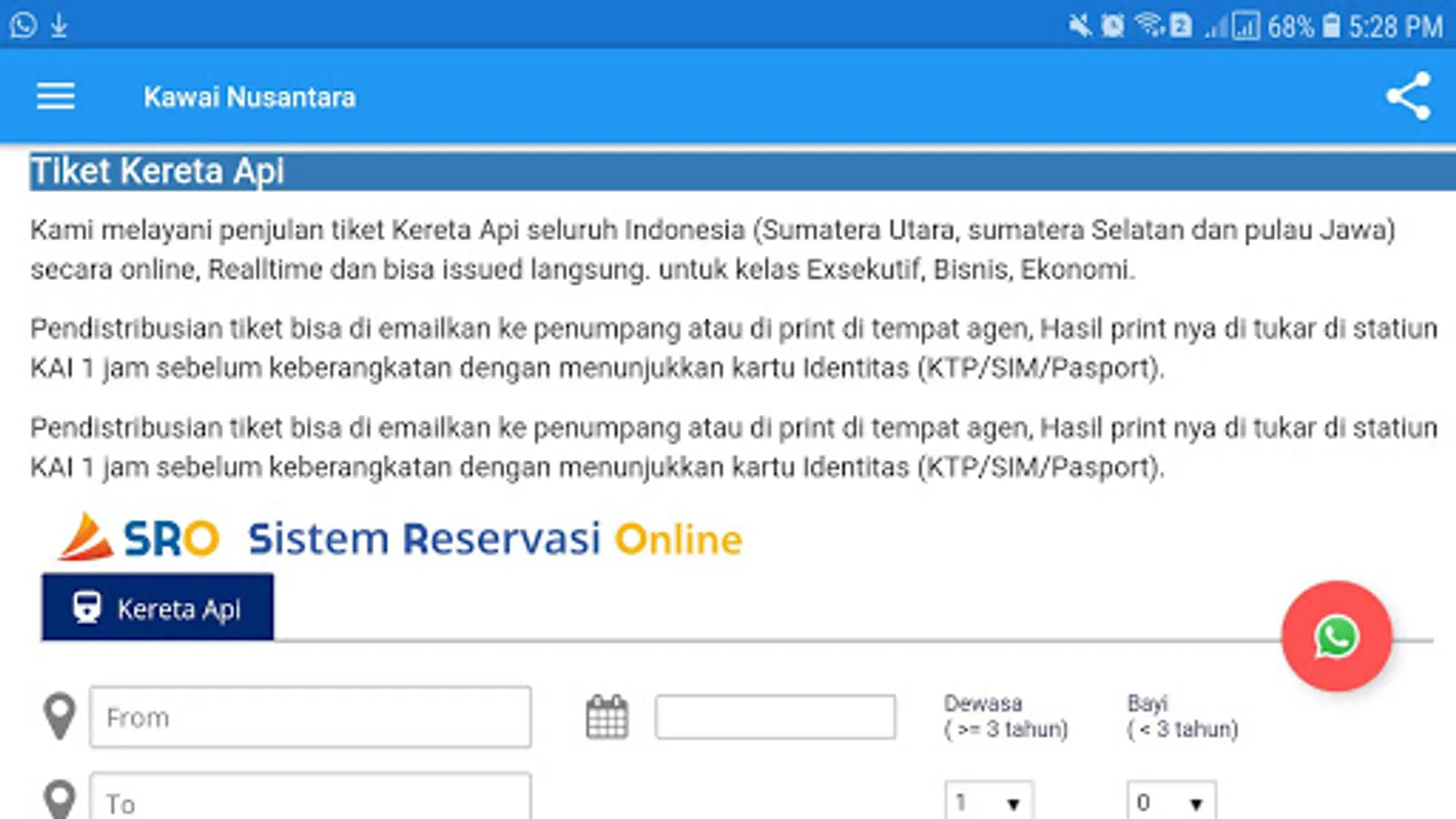1456x819 pixels.
Task: Click the 5:28 PM clock in status bar
Action: pos(1396,26)
